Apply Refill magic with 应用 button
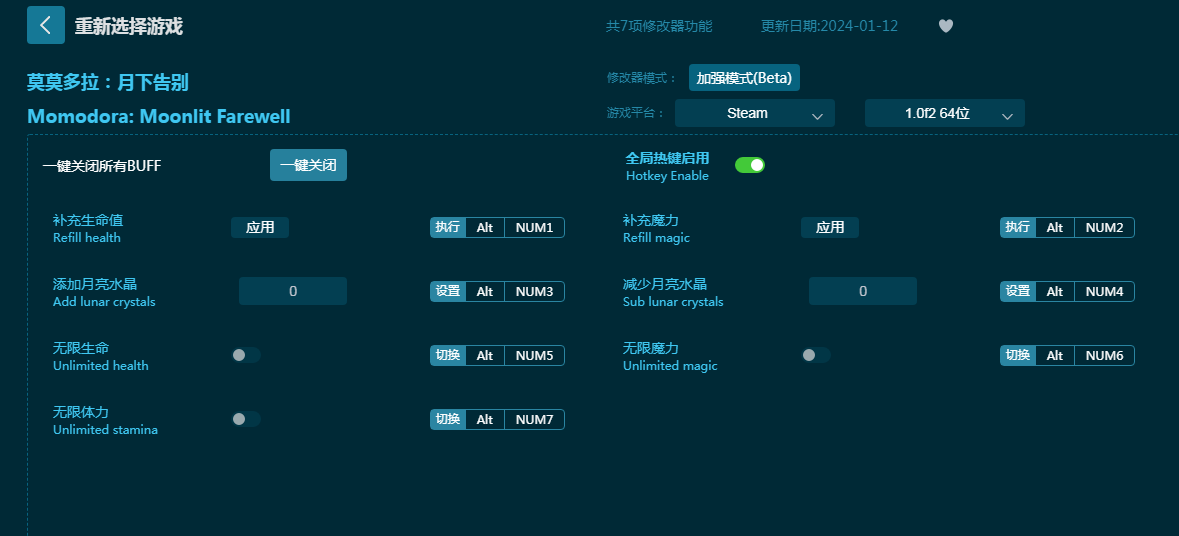Image resolution: width=1179 pixels, height=536 pixels. (x=830, y=227)
